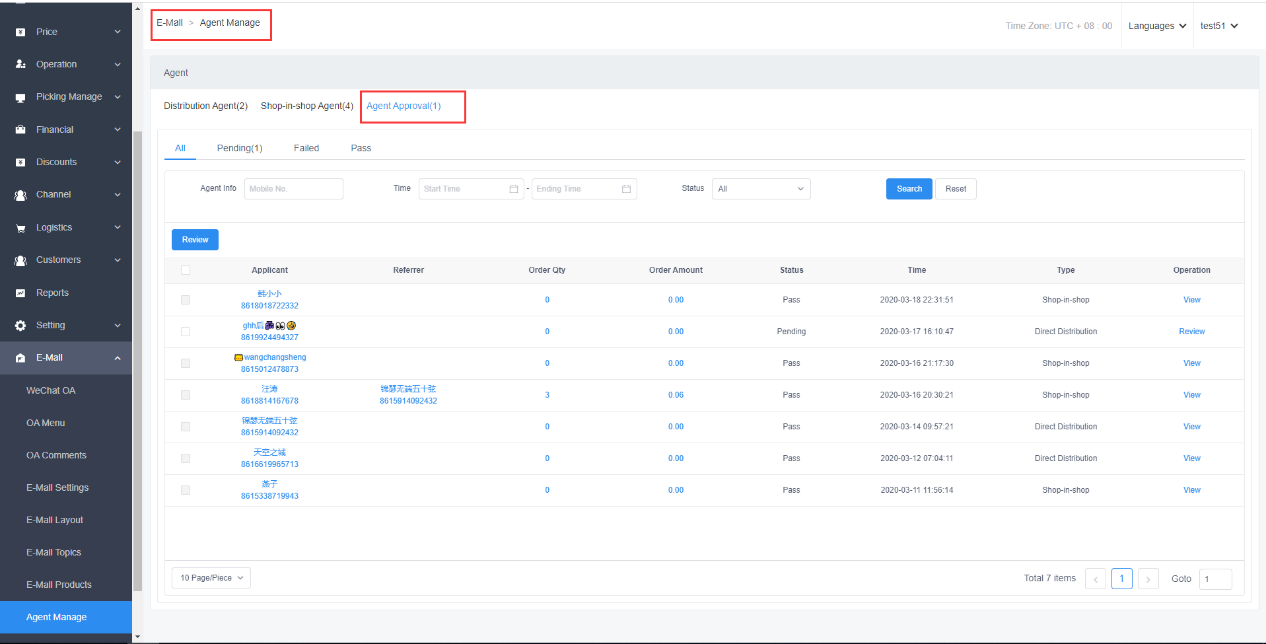Click the Operation sidebar icon

click(x=20, y=65)
